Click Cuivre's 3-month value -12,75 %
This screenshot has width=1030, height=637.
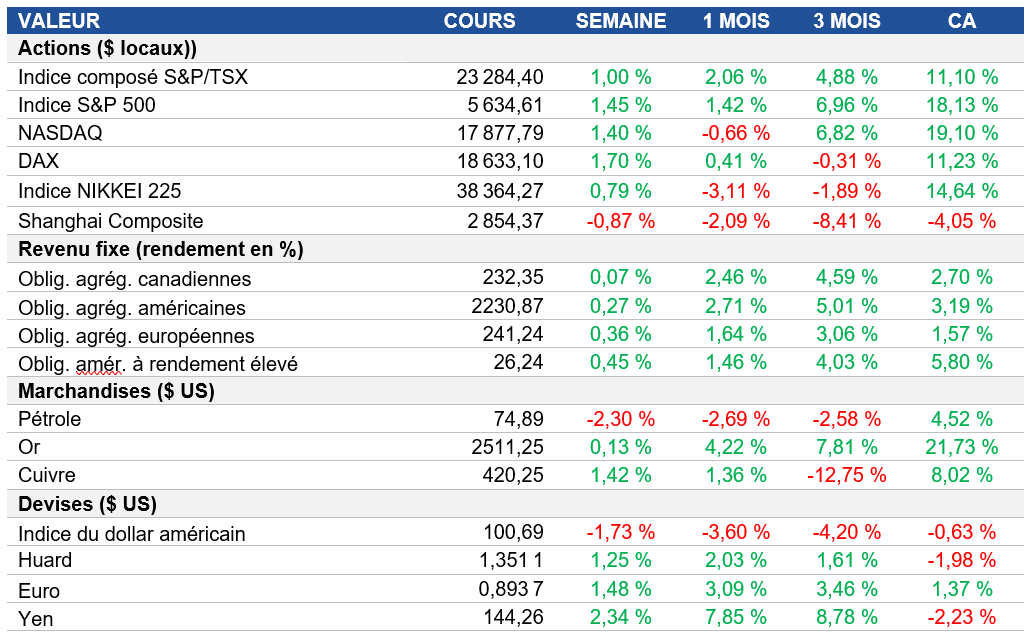click(x=846, y=475)
